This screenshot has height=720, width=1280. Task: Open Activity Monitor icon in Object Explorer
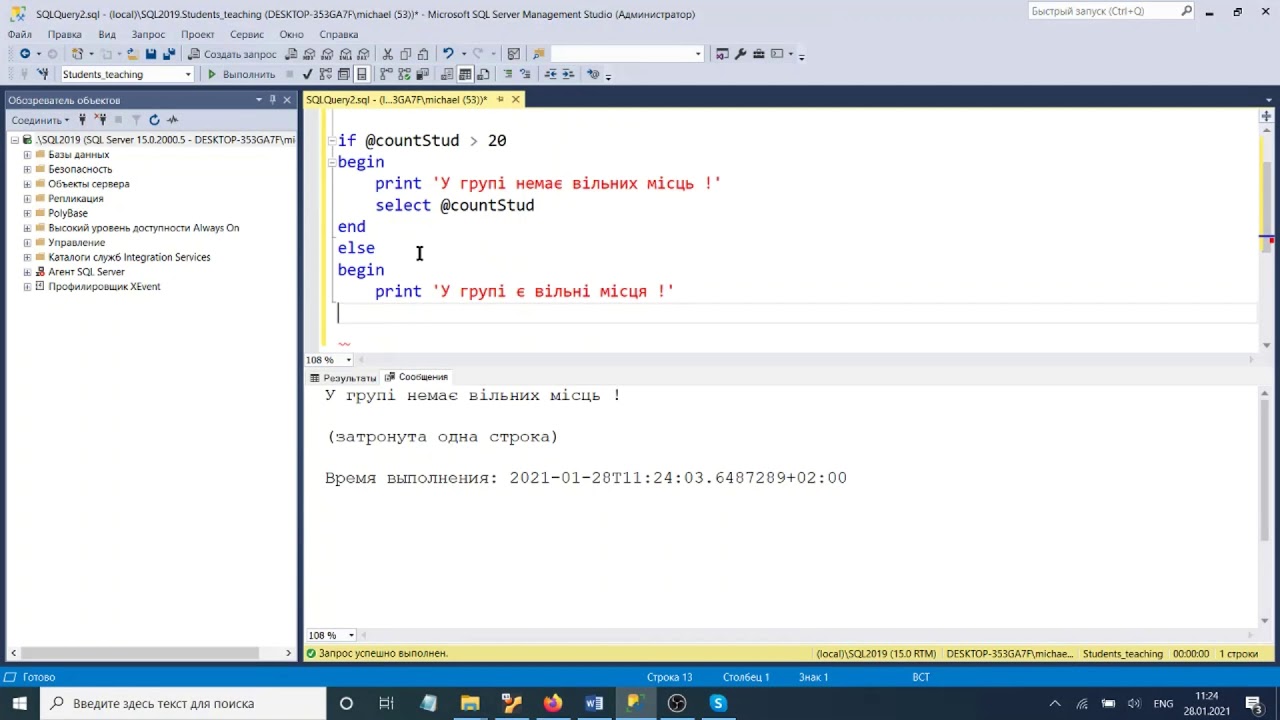tap(172, 120)
